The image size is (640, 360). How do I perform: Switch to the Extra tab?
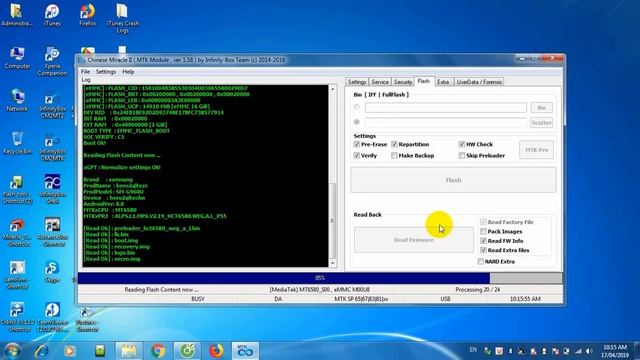tap(444, 82)
